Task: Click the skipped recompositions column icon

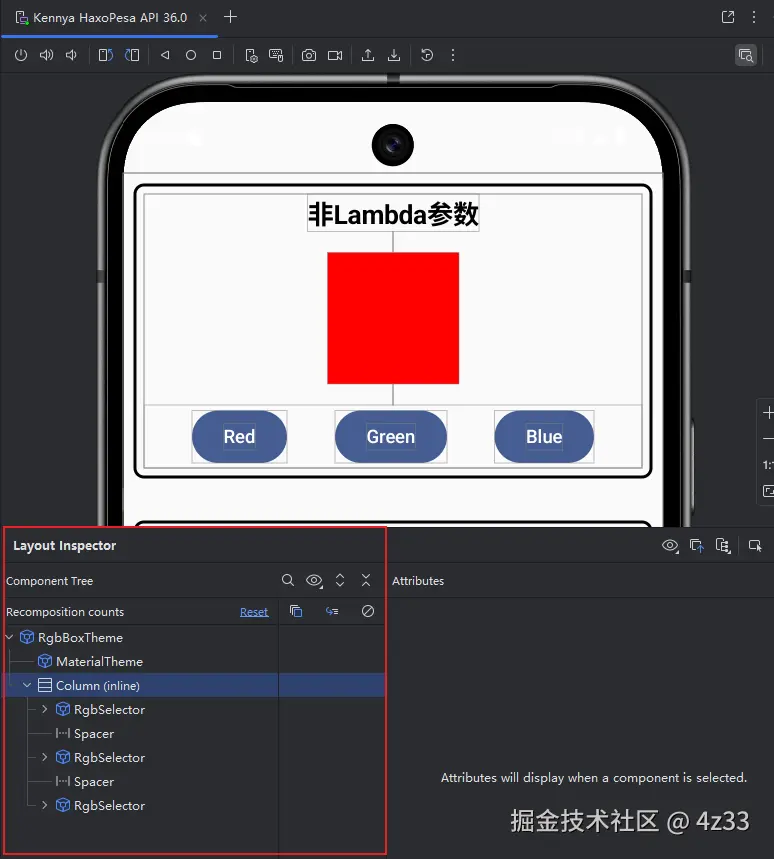Action: (332, 611)
